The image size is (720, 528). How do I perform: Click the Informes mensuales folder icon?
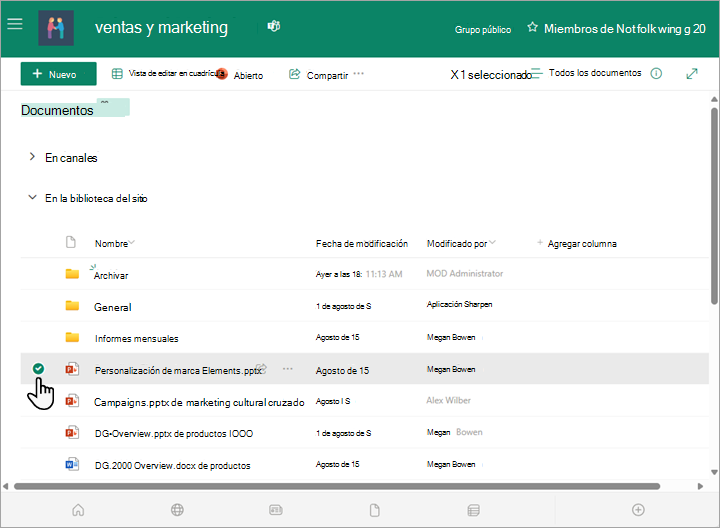72,337
